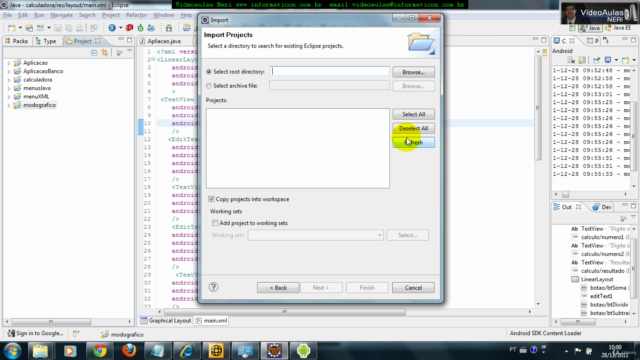Screen dimensions: 640x360
Task: Toggle Link with Editor icon
Action: 105,53
